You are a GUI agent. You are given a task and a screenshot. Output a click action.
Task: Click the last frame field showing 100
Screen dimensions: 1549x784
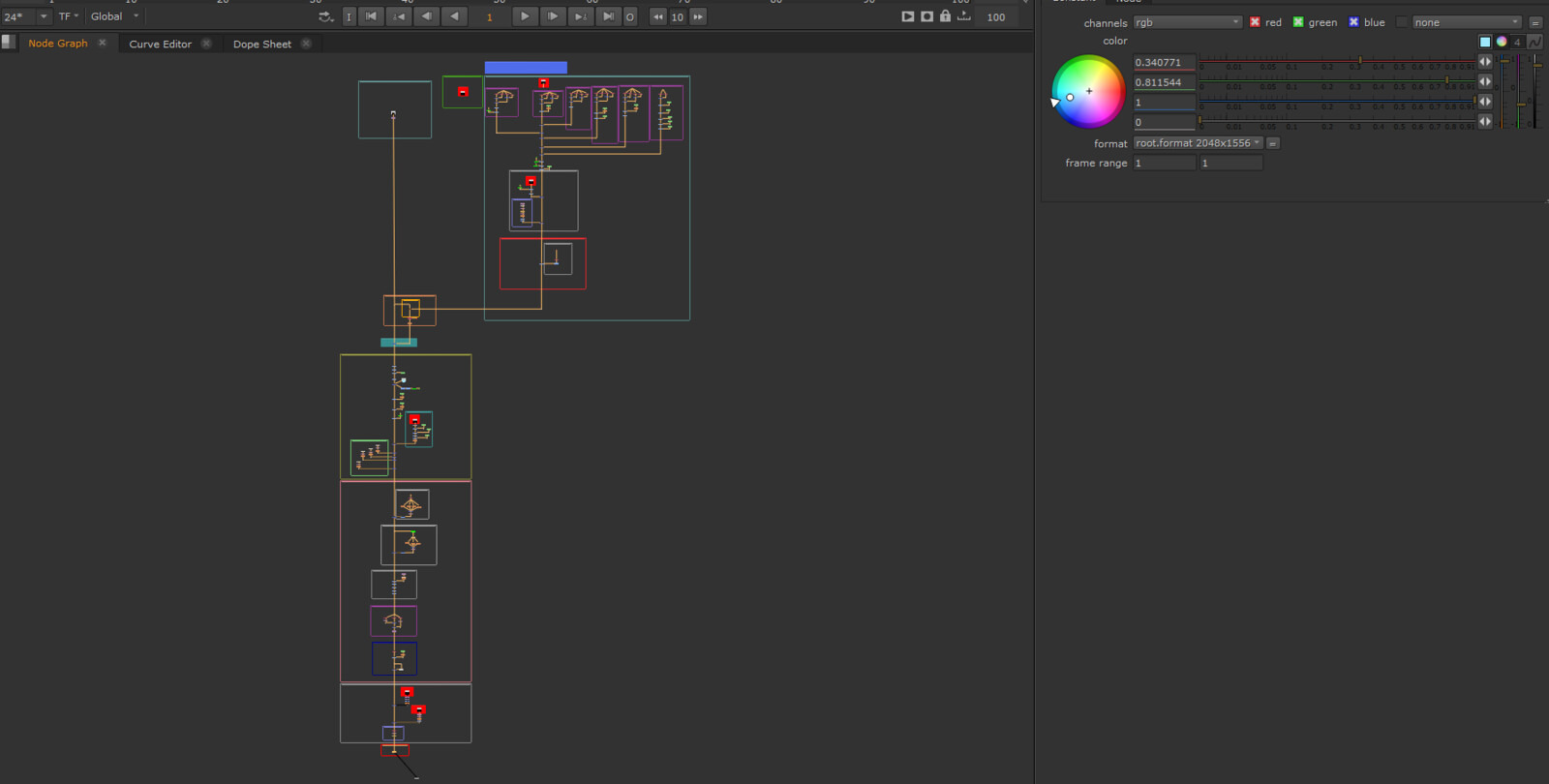pyautogui.click(x=997, y=16)
